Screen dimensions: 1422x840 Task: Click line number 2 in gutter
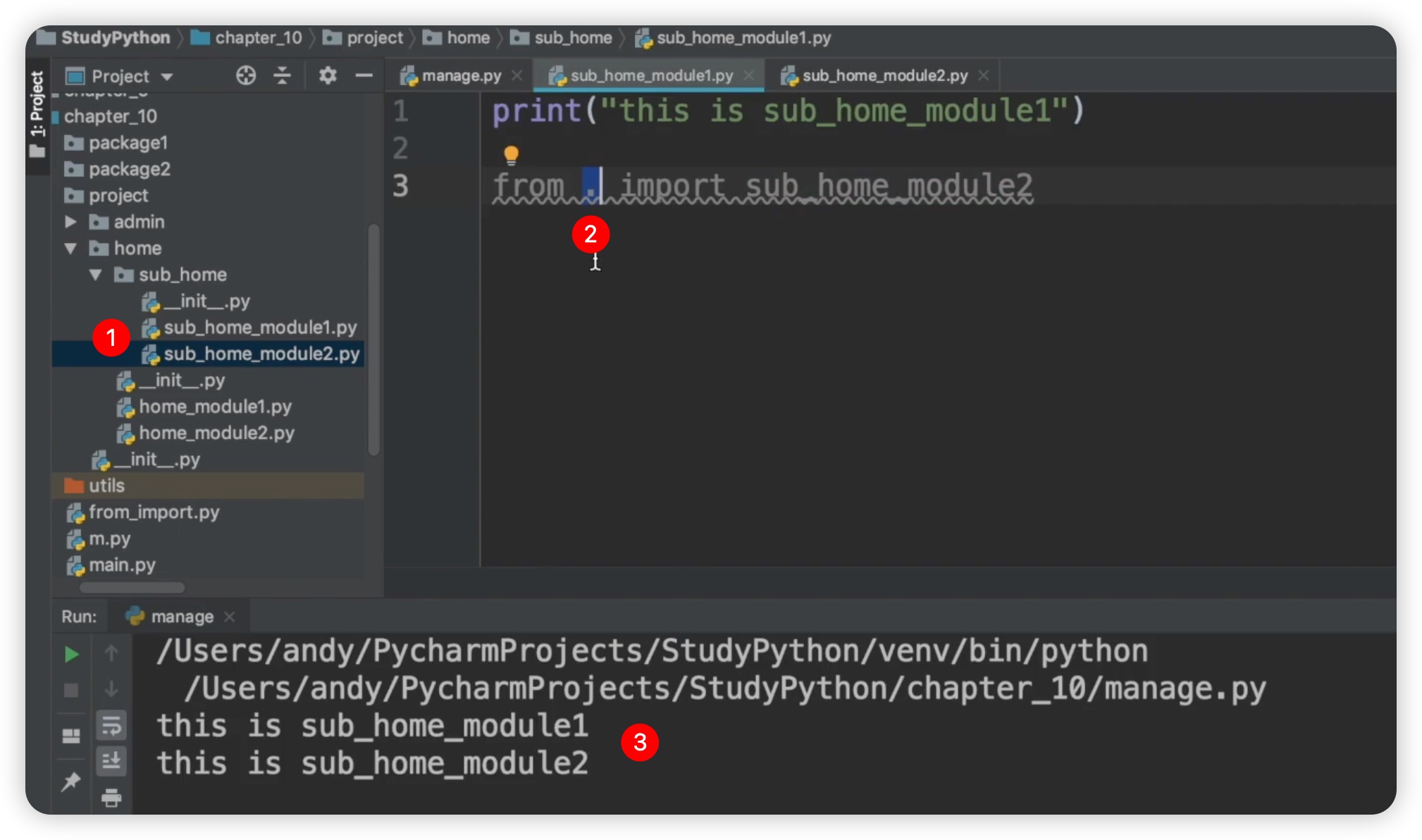(x=400, y=148)
